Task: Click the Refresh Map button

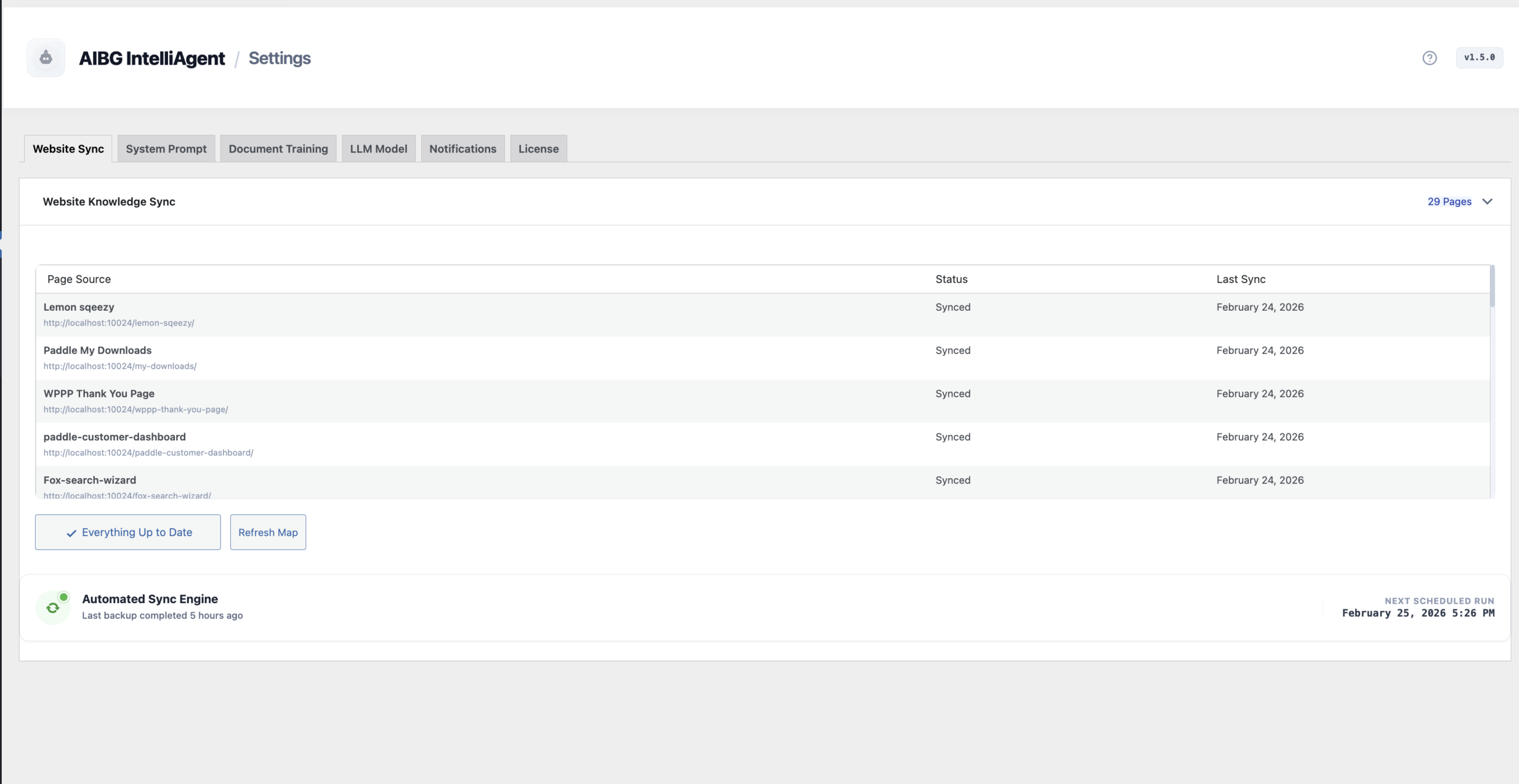Action: tap(268, 532)
